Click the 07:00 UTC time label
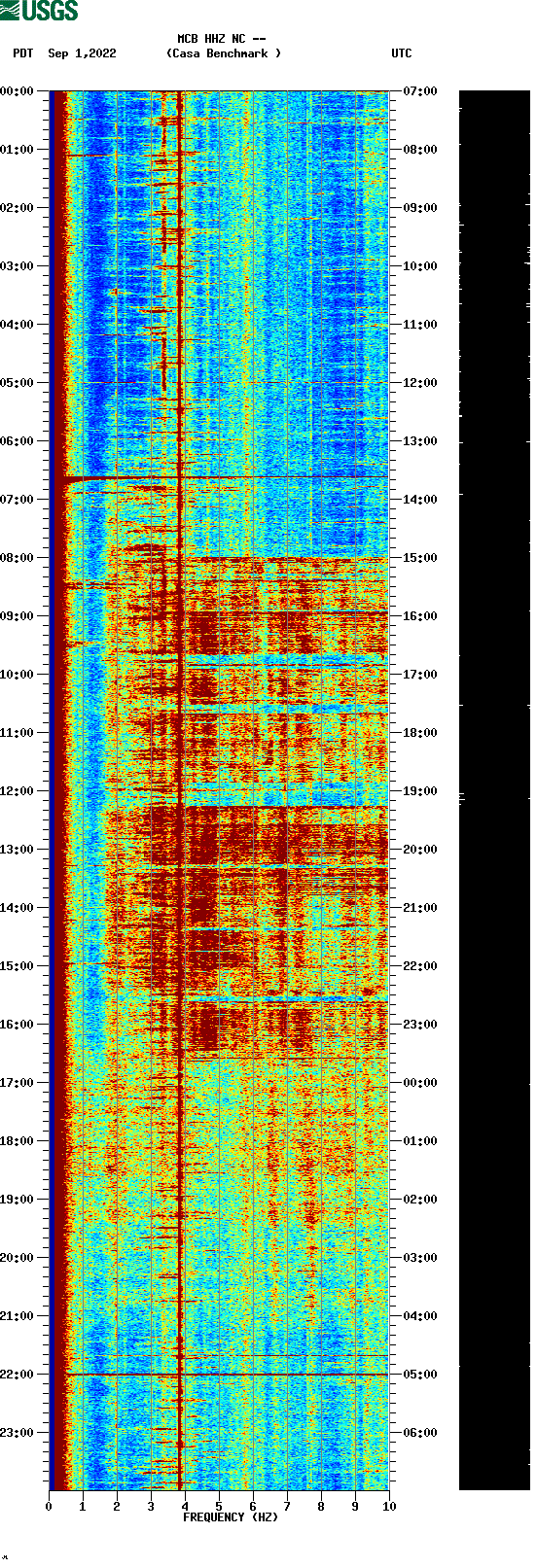This screenshot has width=537, height=1568. click(420, 91)
